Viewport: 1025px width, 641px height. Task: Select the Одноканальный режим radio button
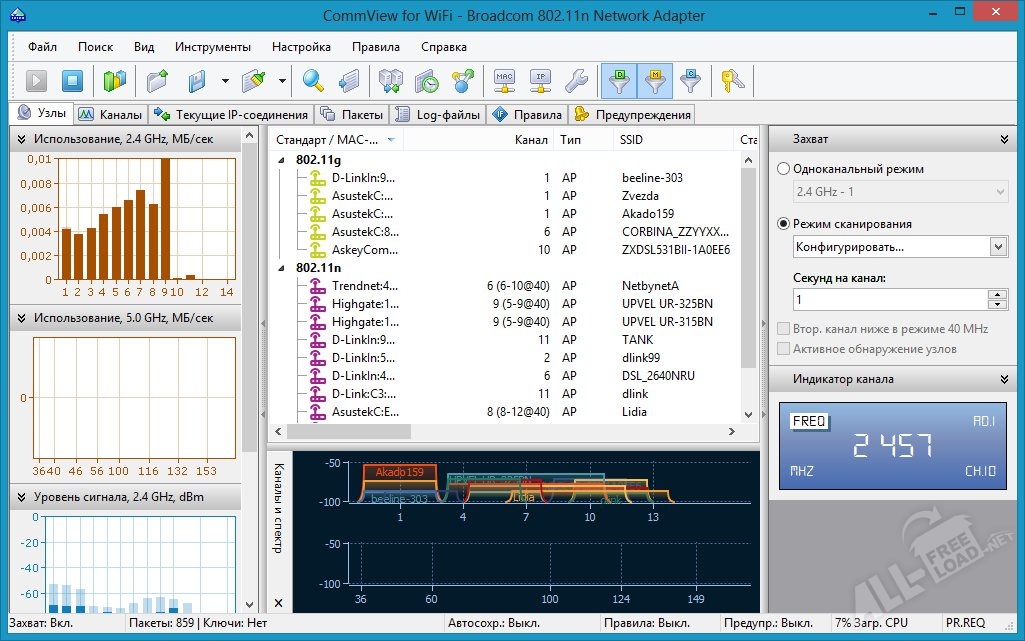point(784,169)
